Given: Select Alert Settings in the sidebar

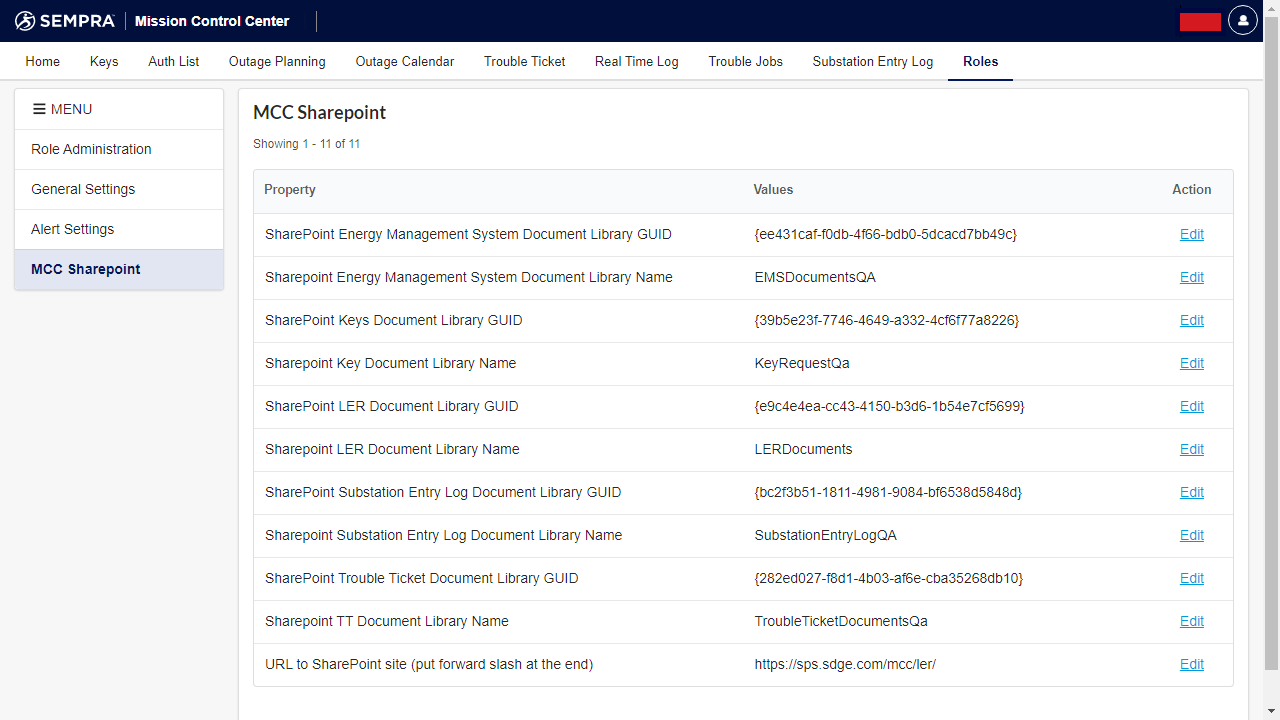Looking at the screenshot, I should [72, 229].
